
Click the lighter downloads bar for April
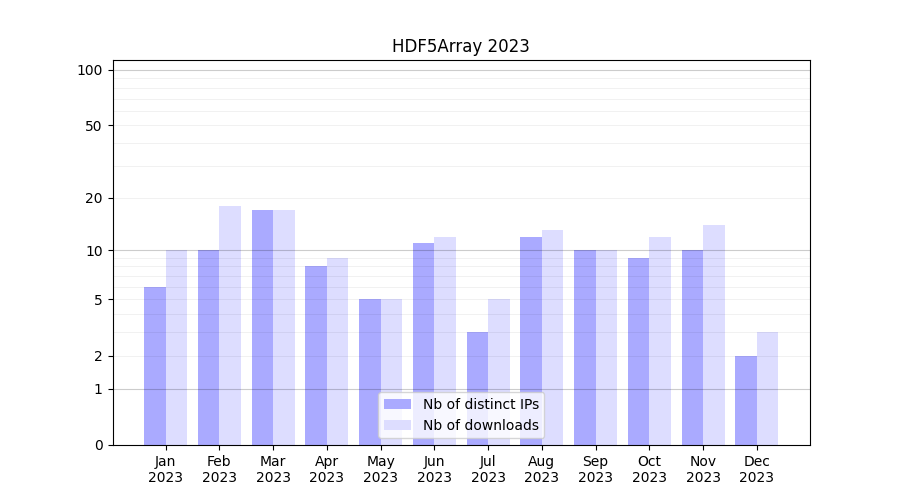(337, 351)
